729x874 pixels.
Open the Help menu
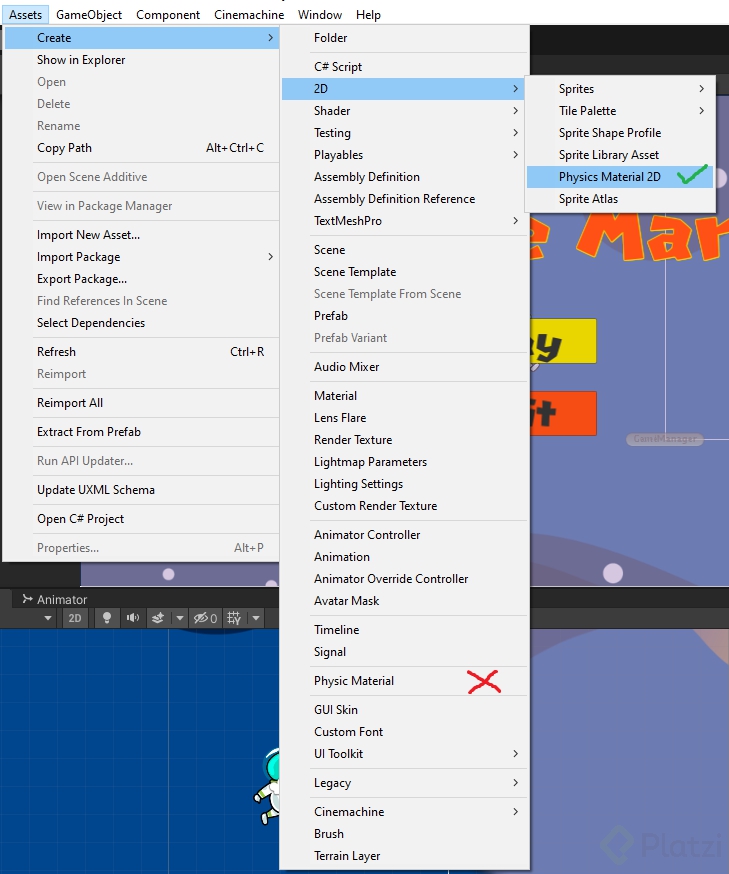368,15
